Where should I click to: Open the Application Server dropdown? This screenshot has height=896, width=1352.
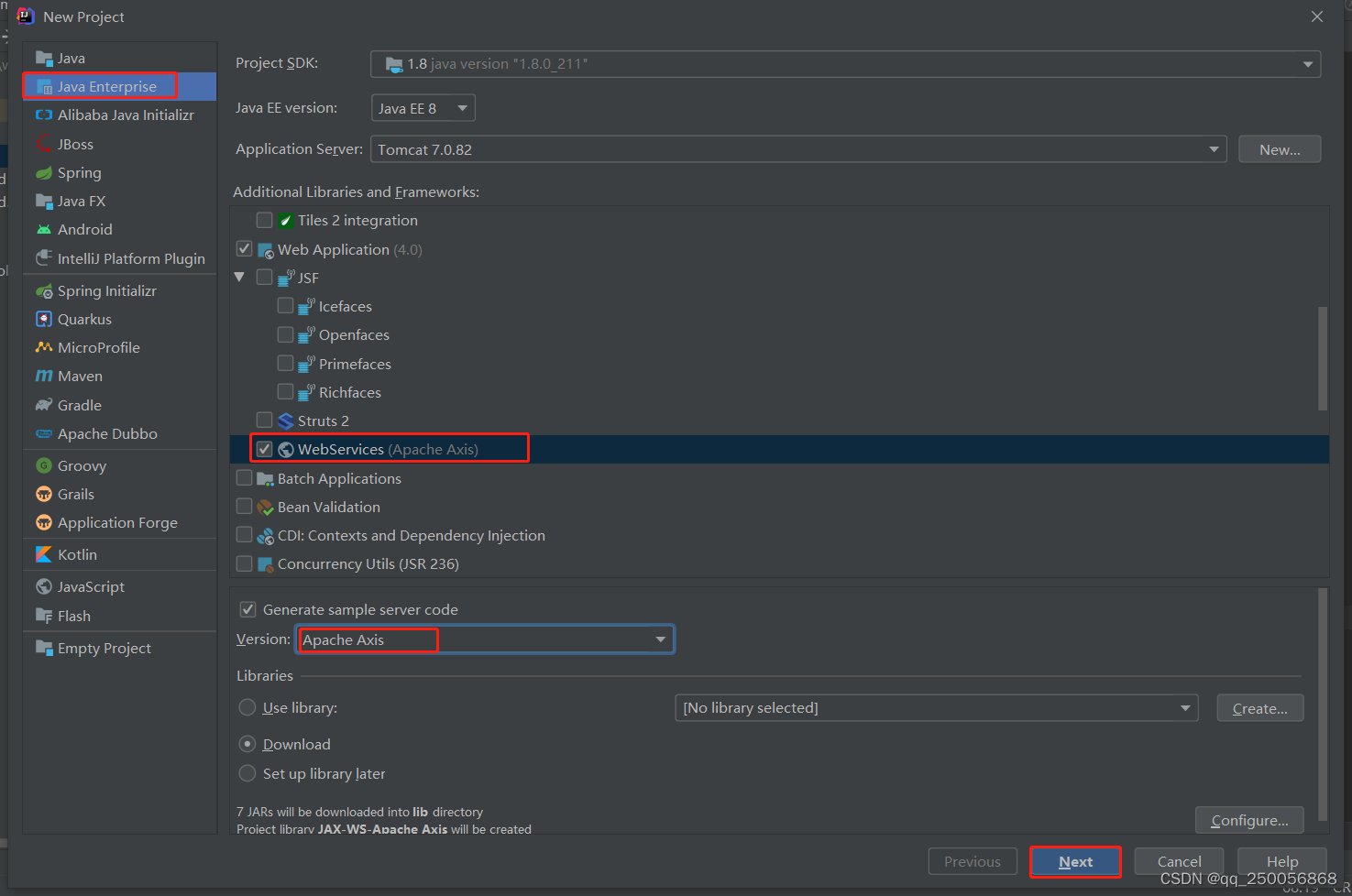coord(798,149)
